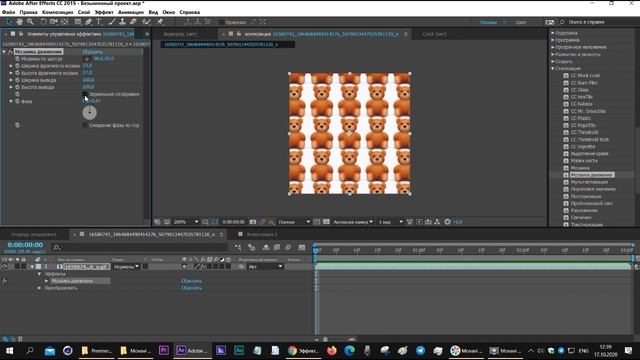This screenshot has height=360, width=640.
Task: Collapse the Stylize effects category
Action: pyautogui.click(x=553, y=68)
